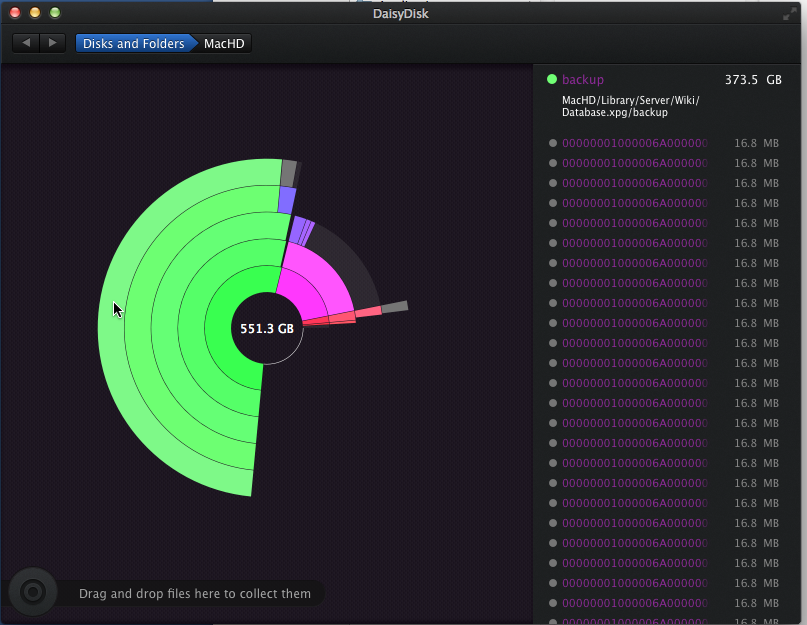Select the first 16.8 MB file entry
This screenshot has width=807, height=625.
pyautogui.click(x=634, y=143)
